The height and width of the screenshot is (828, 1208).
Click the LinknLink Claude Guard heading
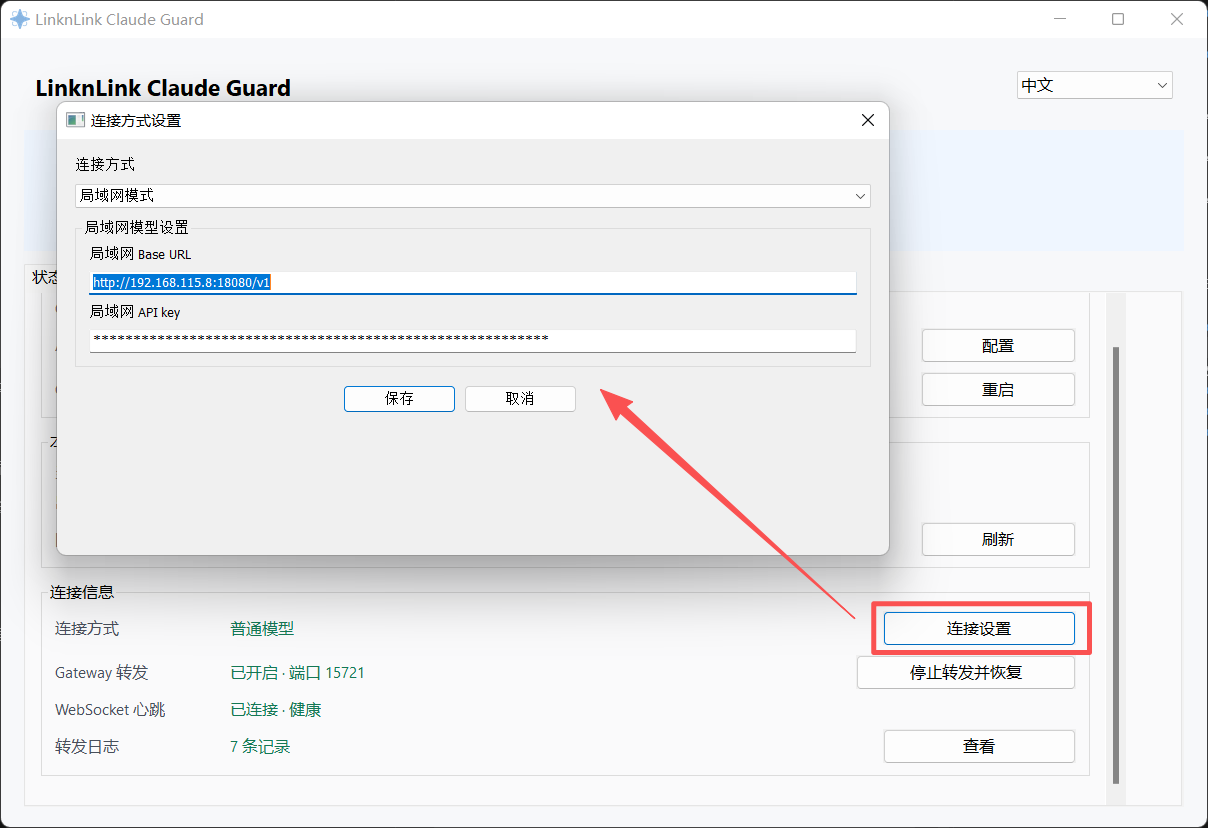[163, 88]
